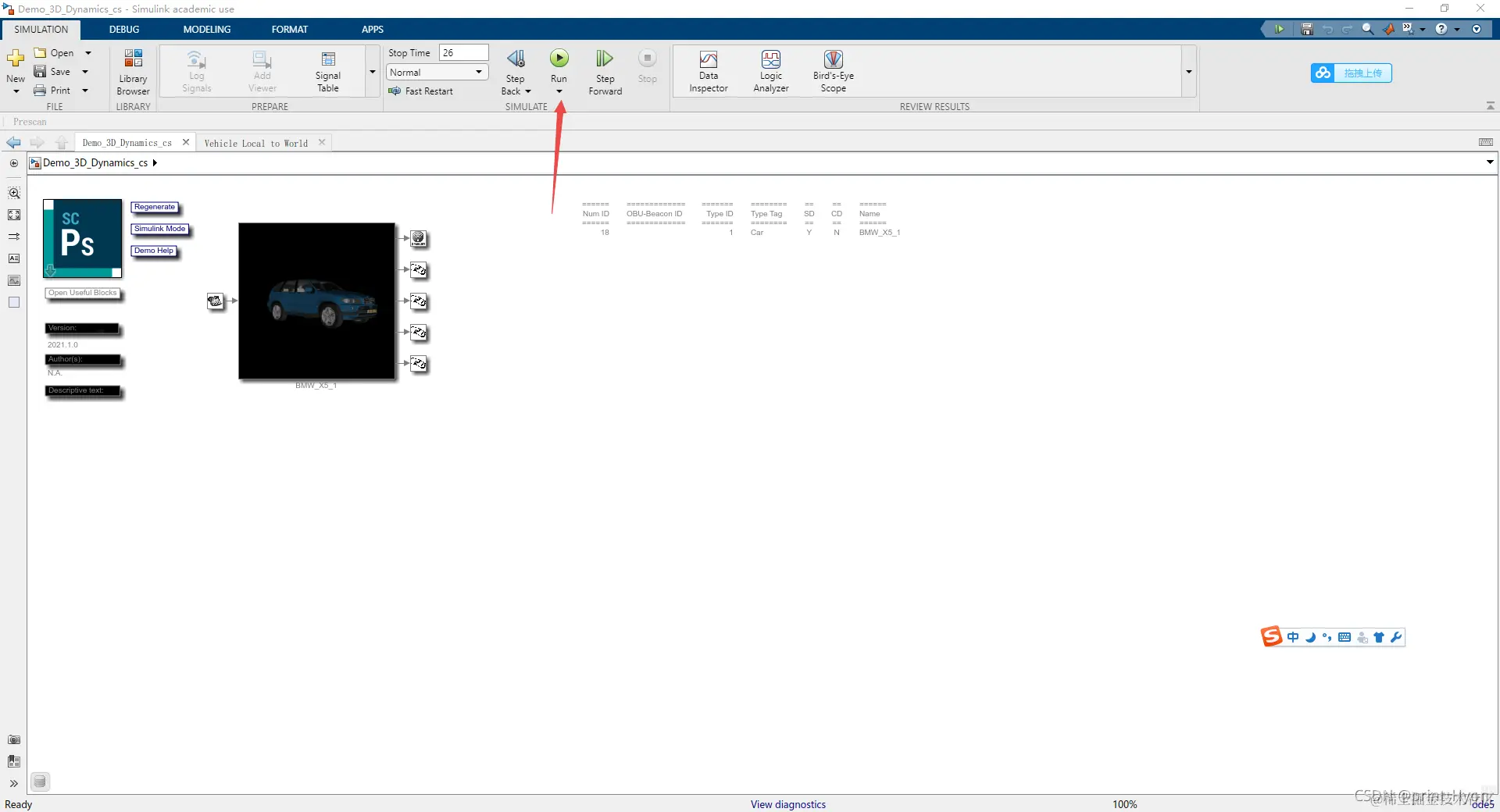Click the Fit to View palette icon
This screenshot has width=1500, height=812.
(14, 215)
